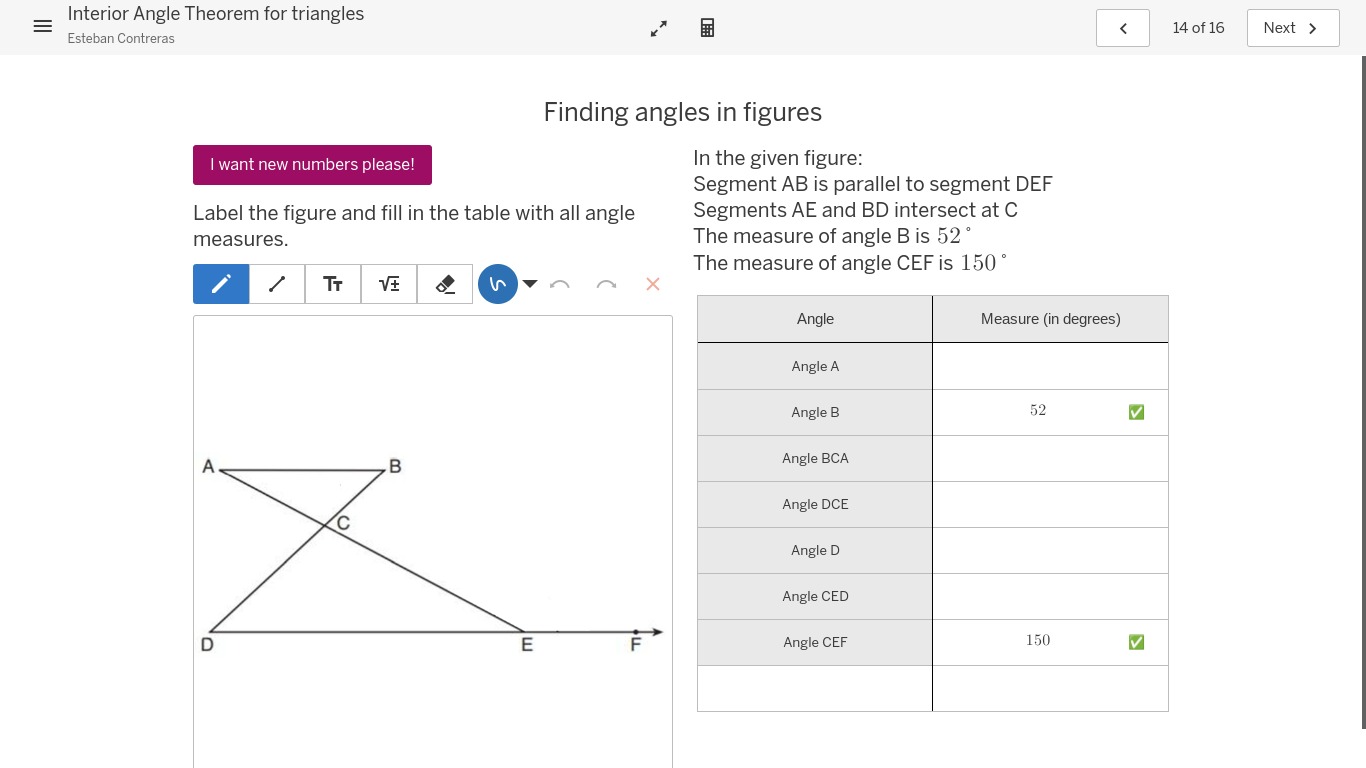Click the Next button
The width and height of the screenshot is (1366, 768).
pyautogui.click(x=1292, y=28)
